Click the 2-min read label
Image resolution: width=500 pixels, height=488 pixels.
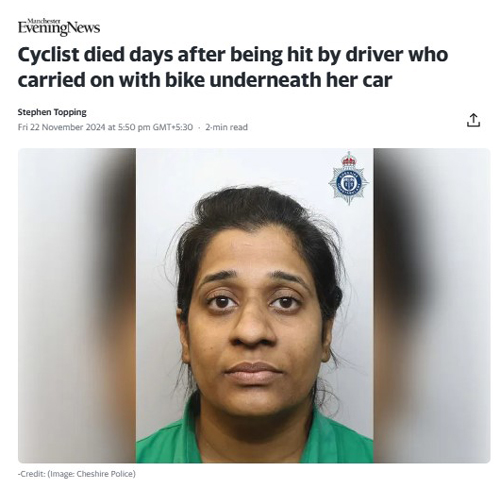click(x=226, y=127)
